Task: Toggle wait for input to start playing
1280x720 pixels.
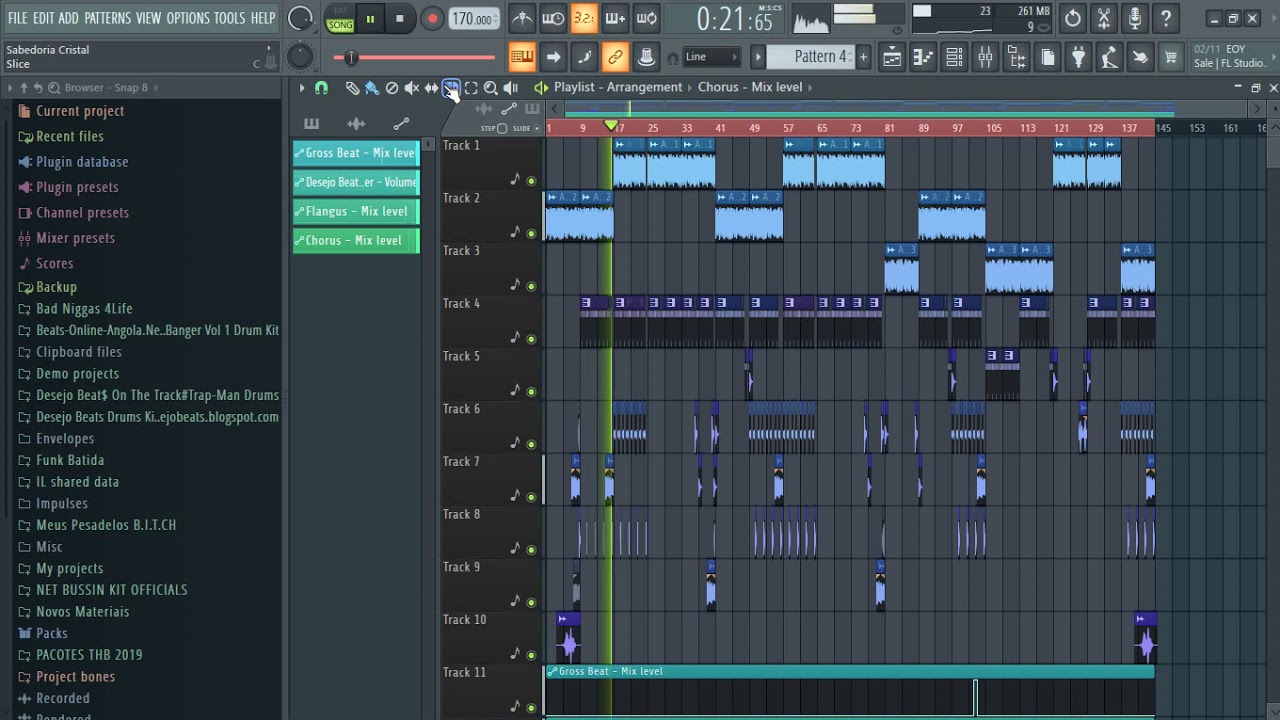Action: pyautogui.click(x=553, y=19)
